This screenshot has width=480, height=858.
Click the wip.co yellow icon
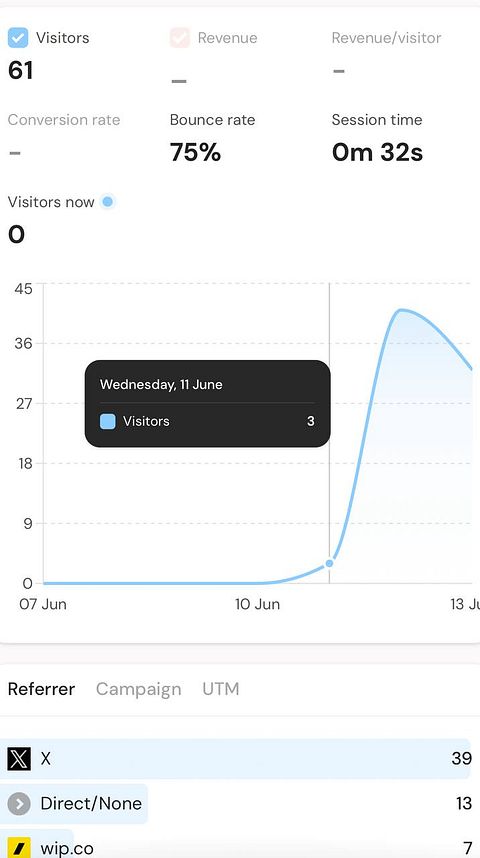(19, 848)
